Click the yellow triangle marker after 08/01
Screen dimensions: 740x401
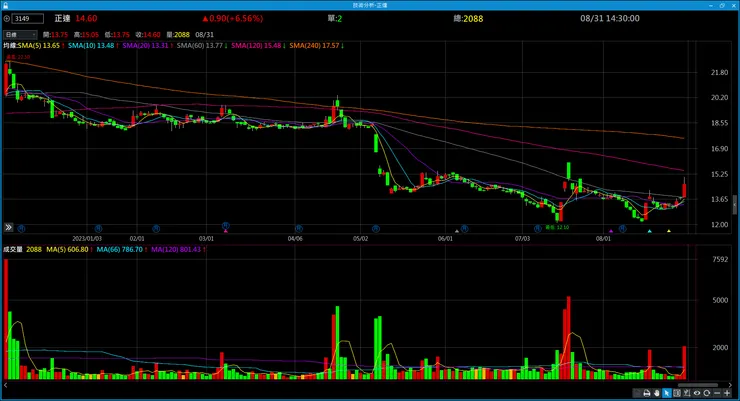coord(668,231)
